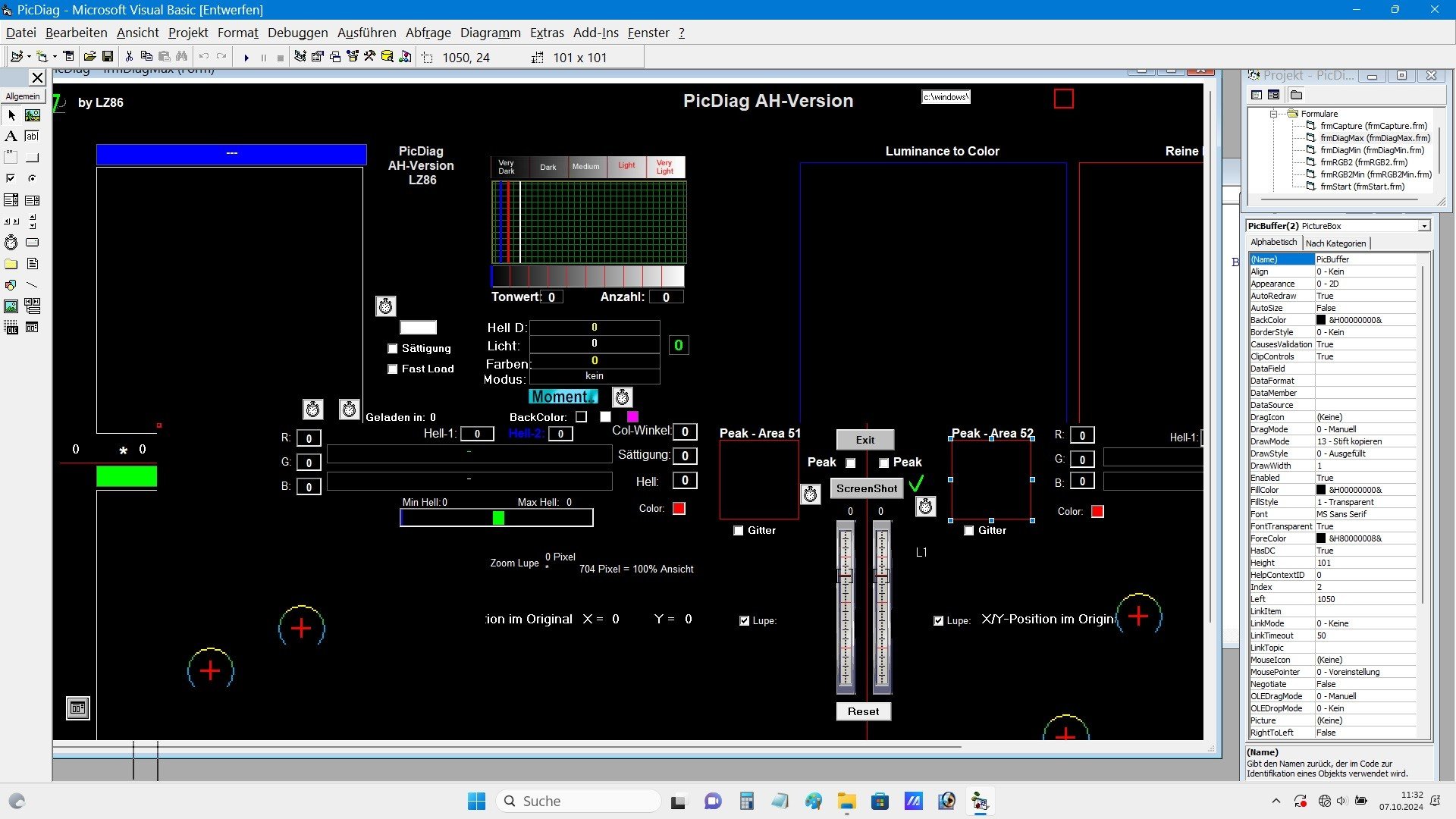The height and width of the screenshot is (819, 1456).
Task: Click the magenta BackColor swatch
Action: pos(632,417)
